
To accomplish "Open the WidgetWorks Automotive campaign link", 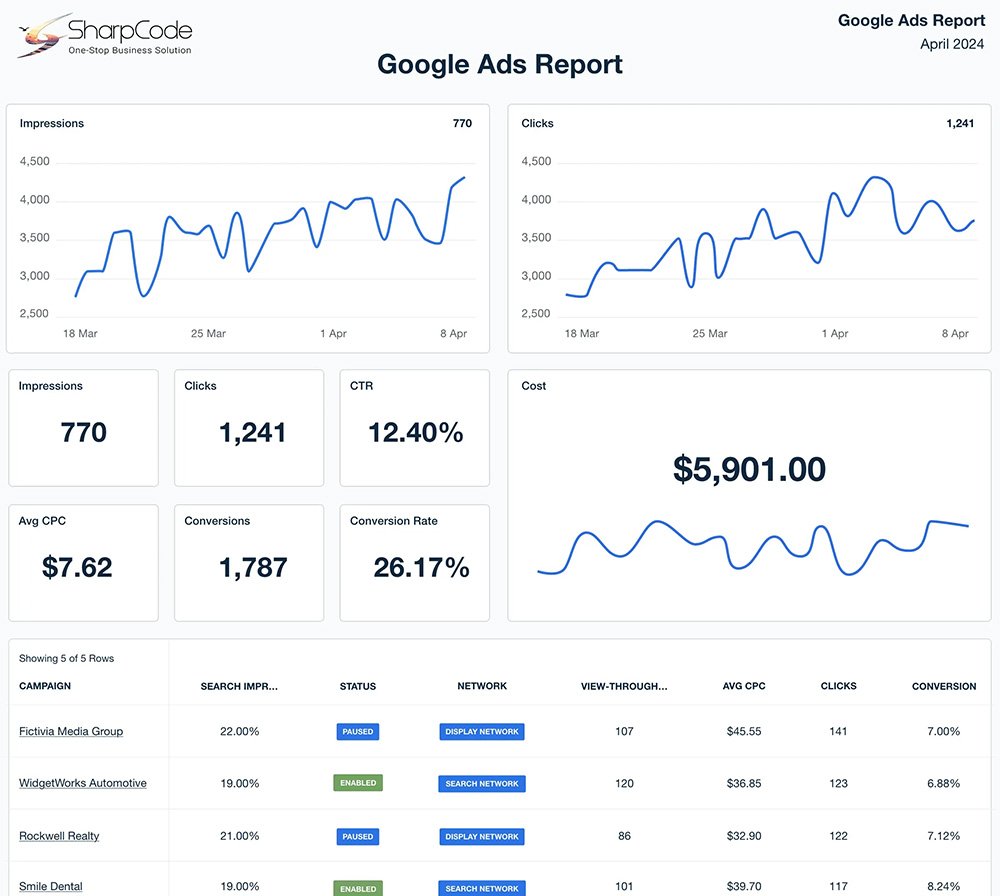I will tap(83, 783).
